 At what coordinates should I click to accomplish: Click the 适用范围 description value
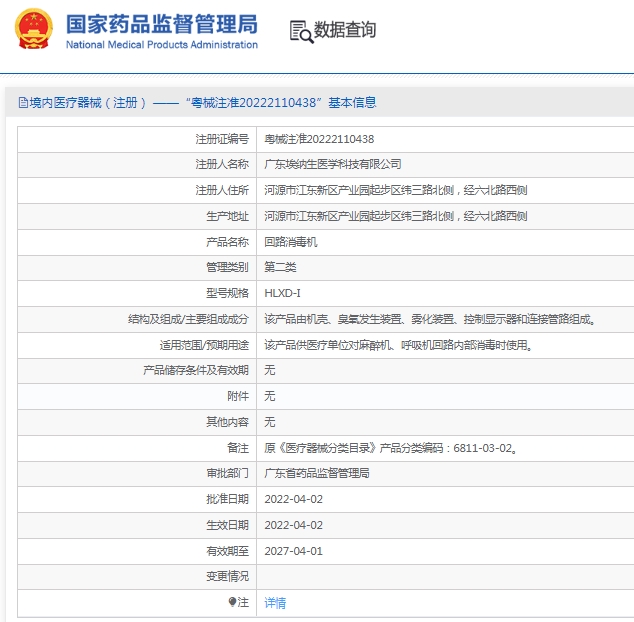coord(398,345)
